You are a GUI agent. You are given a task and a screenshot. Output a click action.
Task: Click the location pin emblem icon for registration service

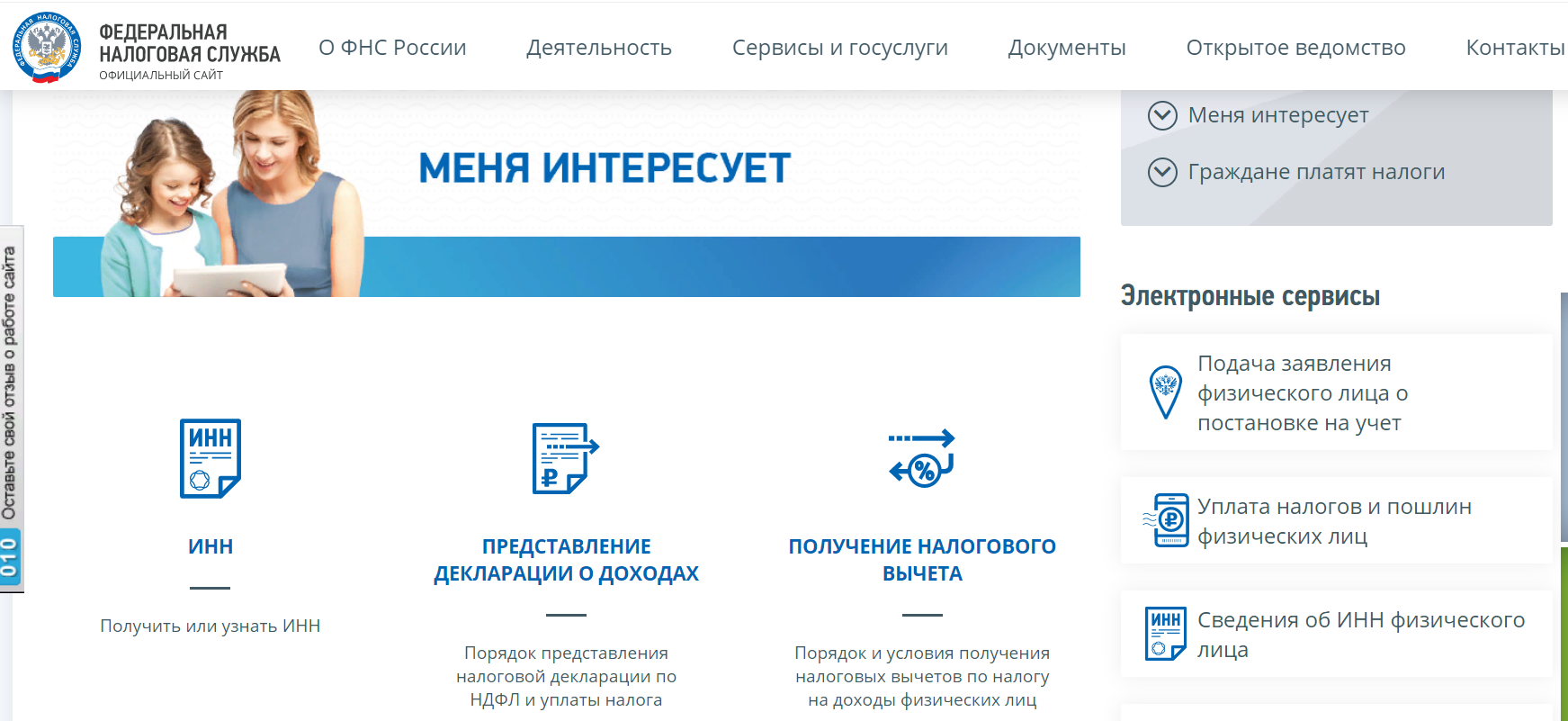click(1166, 392)
